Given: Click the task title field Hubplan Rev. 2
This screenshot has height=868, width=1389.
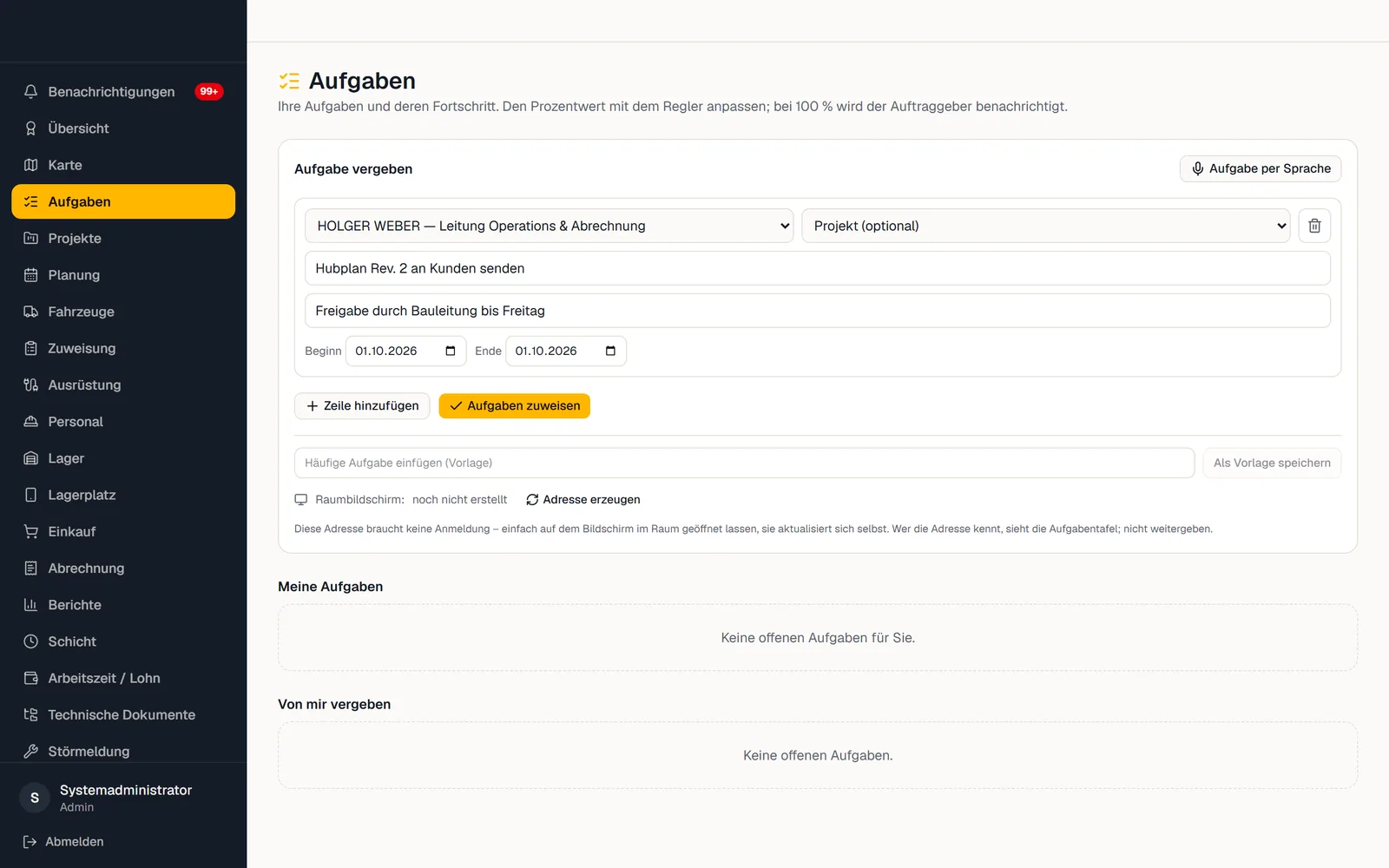Looking at the screenshot, I should (818, 268).
